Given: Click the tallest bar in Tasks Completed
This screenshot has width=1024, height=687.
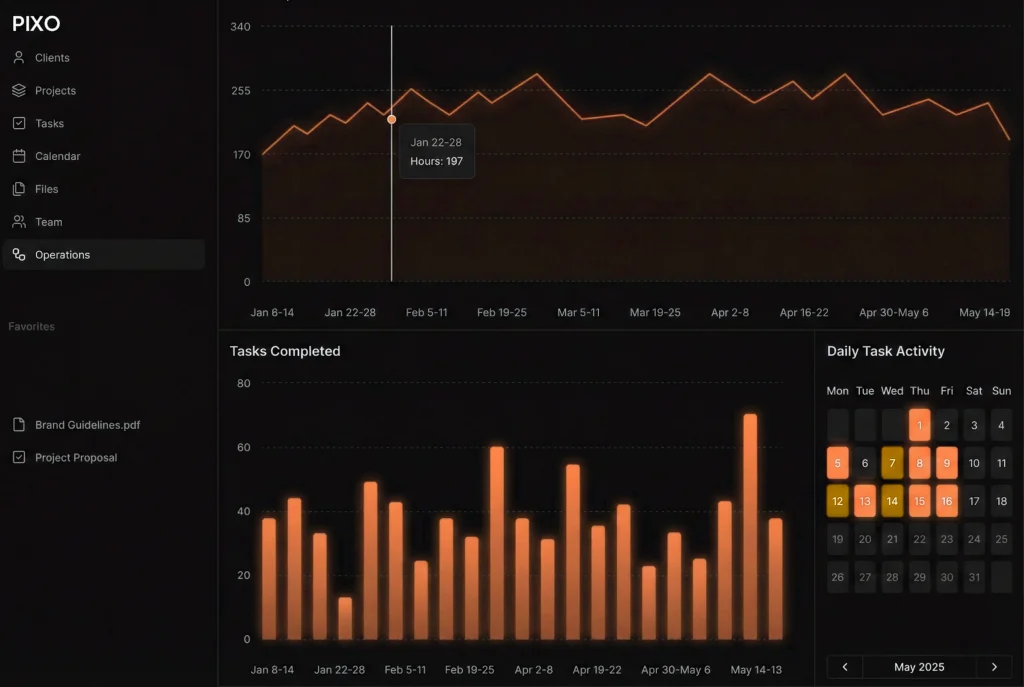Looking at the screenshot, I should click(x=750, y=526).
